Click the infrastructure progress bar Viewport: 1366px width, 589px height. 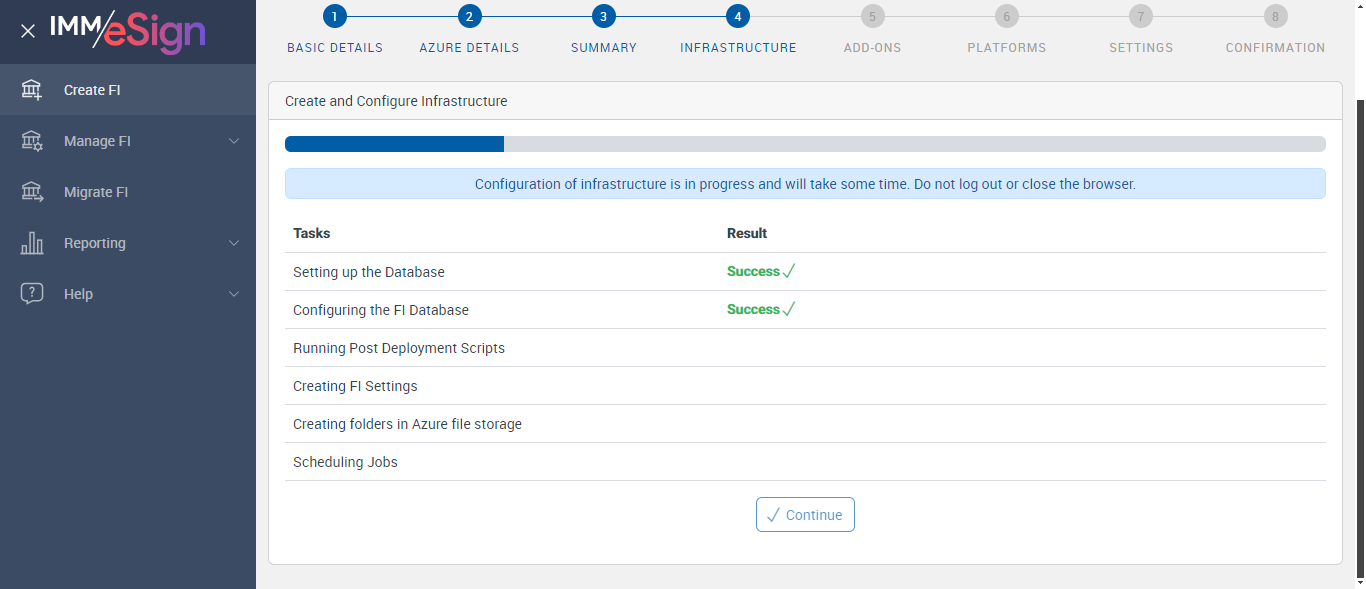pos(805,144)
